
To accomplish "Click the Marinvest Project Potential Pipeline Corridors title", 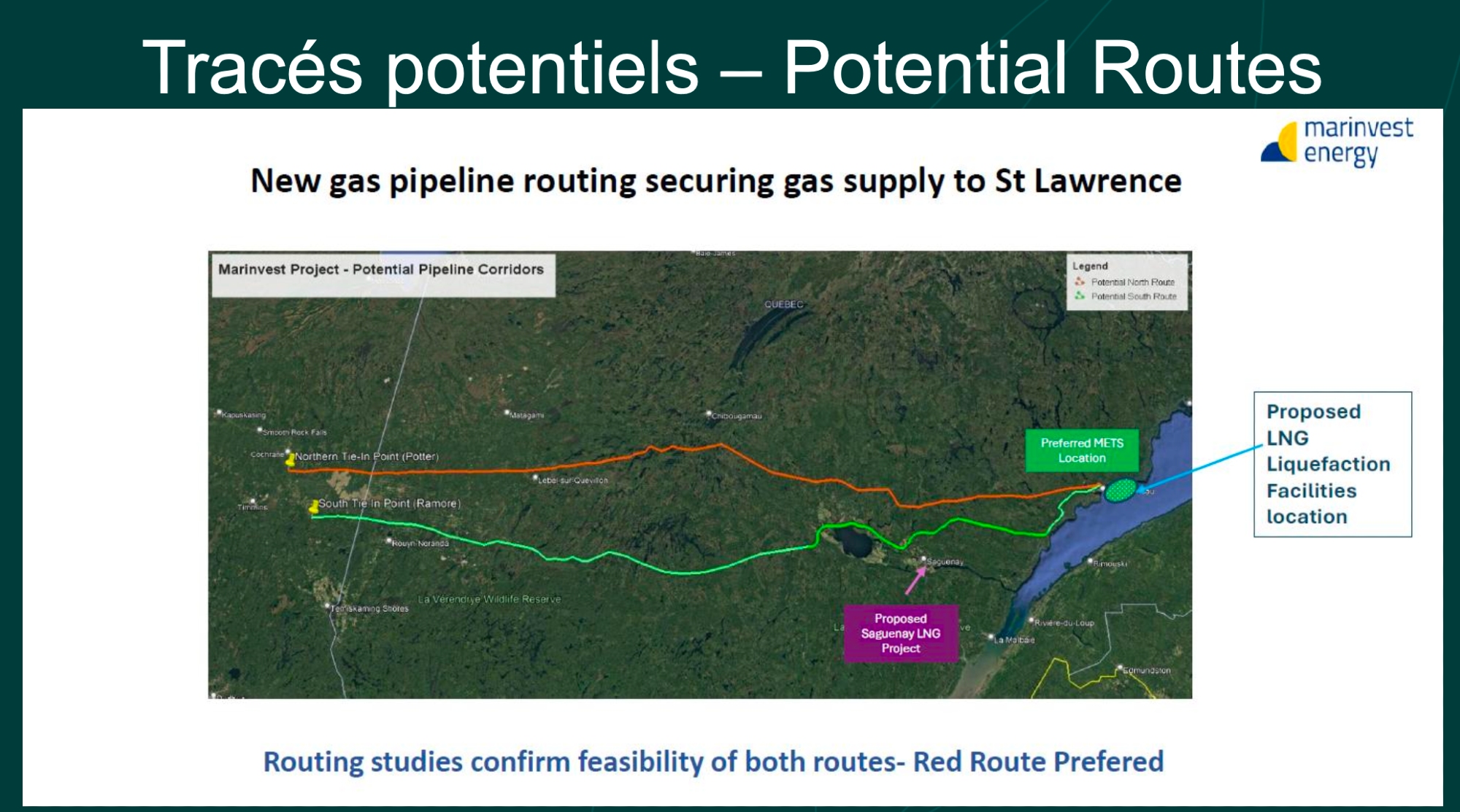I will point(381,270).
